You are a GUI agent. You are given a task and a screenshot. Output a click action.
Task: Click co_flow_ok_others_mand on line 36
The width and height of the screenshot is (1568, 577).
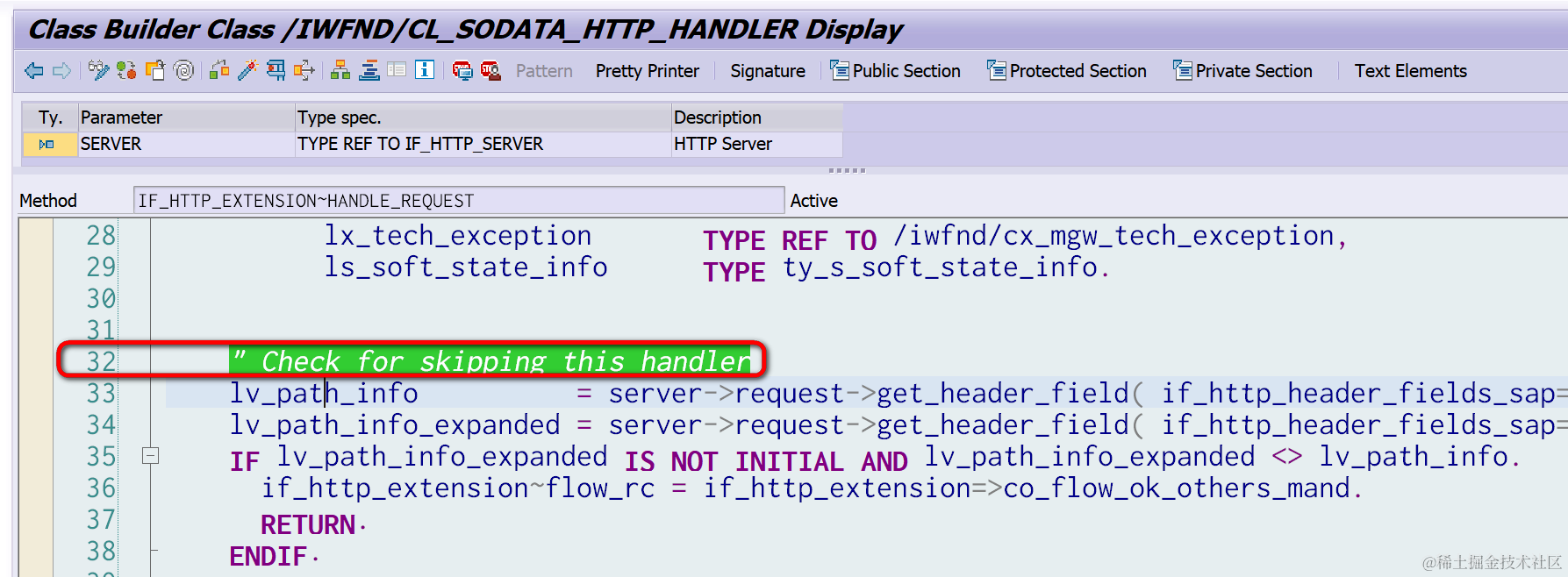click(x=1177, y=488)
